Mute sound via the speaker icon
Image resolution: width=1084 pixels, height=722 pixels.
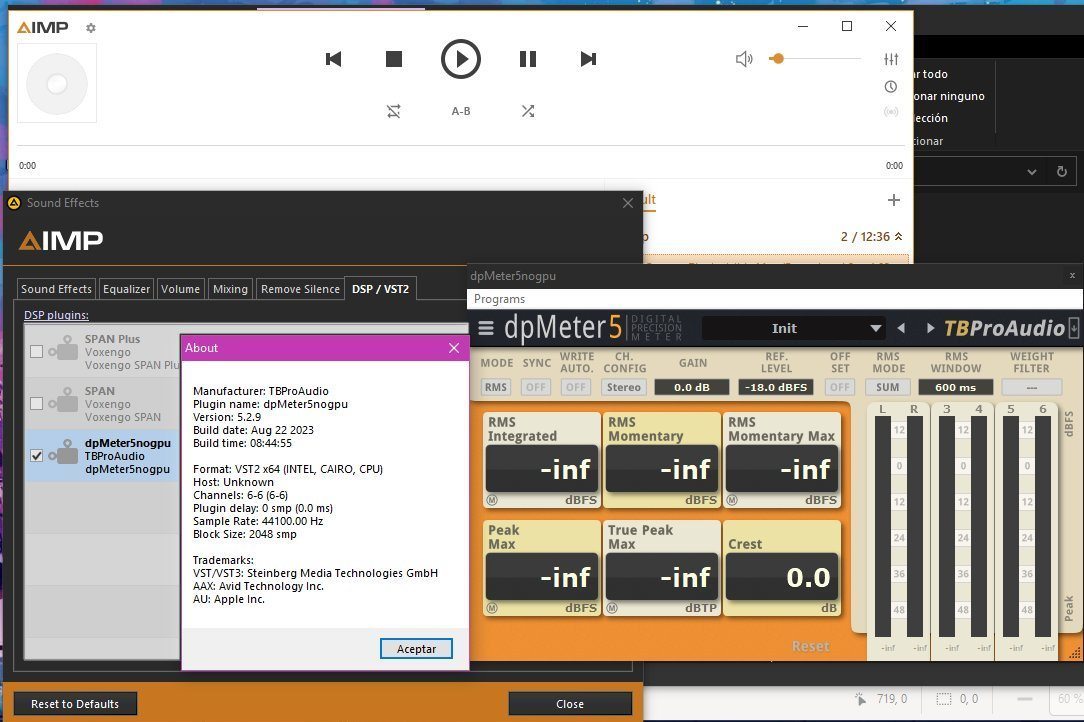(744, 59)
